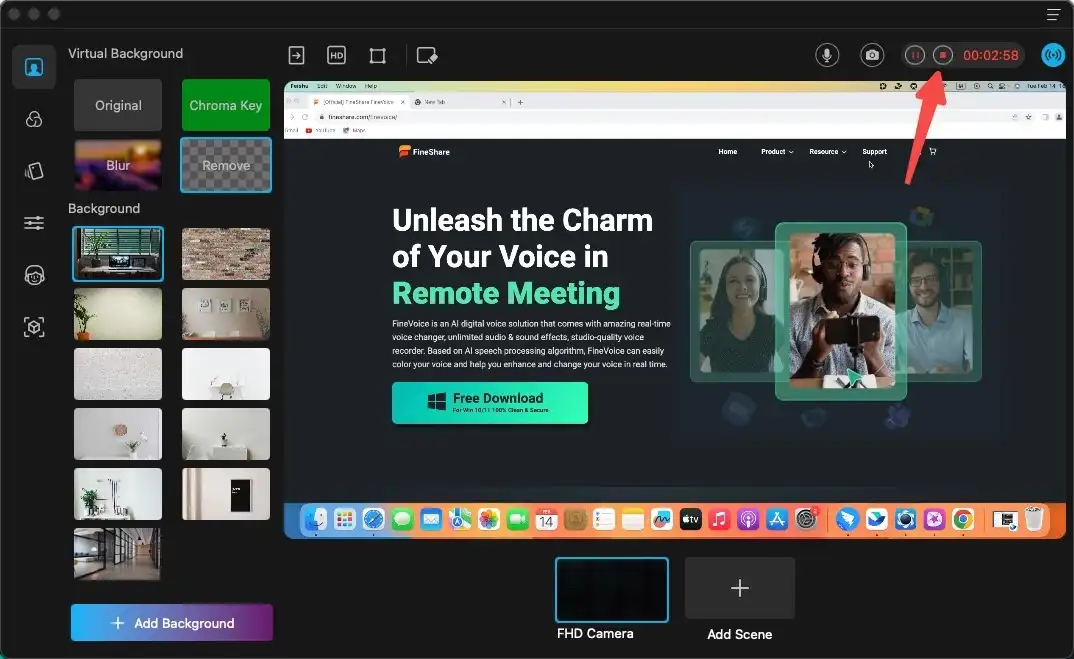Open the adjustment sliders sidebar icon
Viewport: 1074px width, 659px height.
pyautogui.click(x=34, y=223)
